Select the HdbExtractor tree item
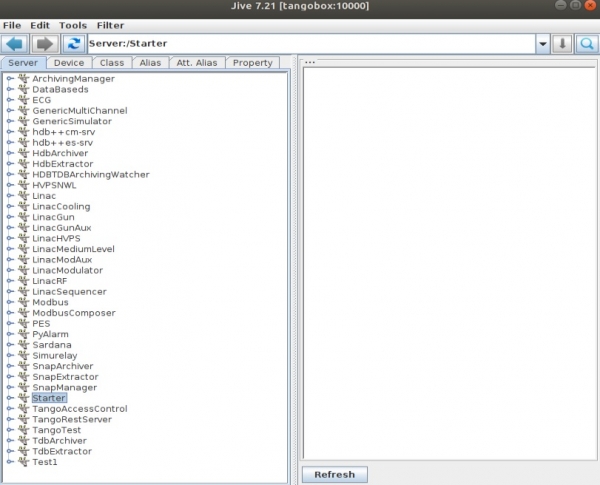This screenshot has width=600, height=485. (x=62, y=164)
